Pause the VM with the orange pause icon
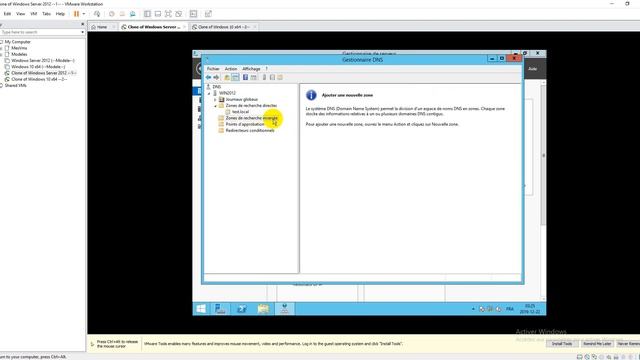The image size is (640, 360). click(76, 14)
